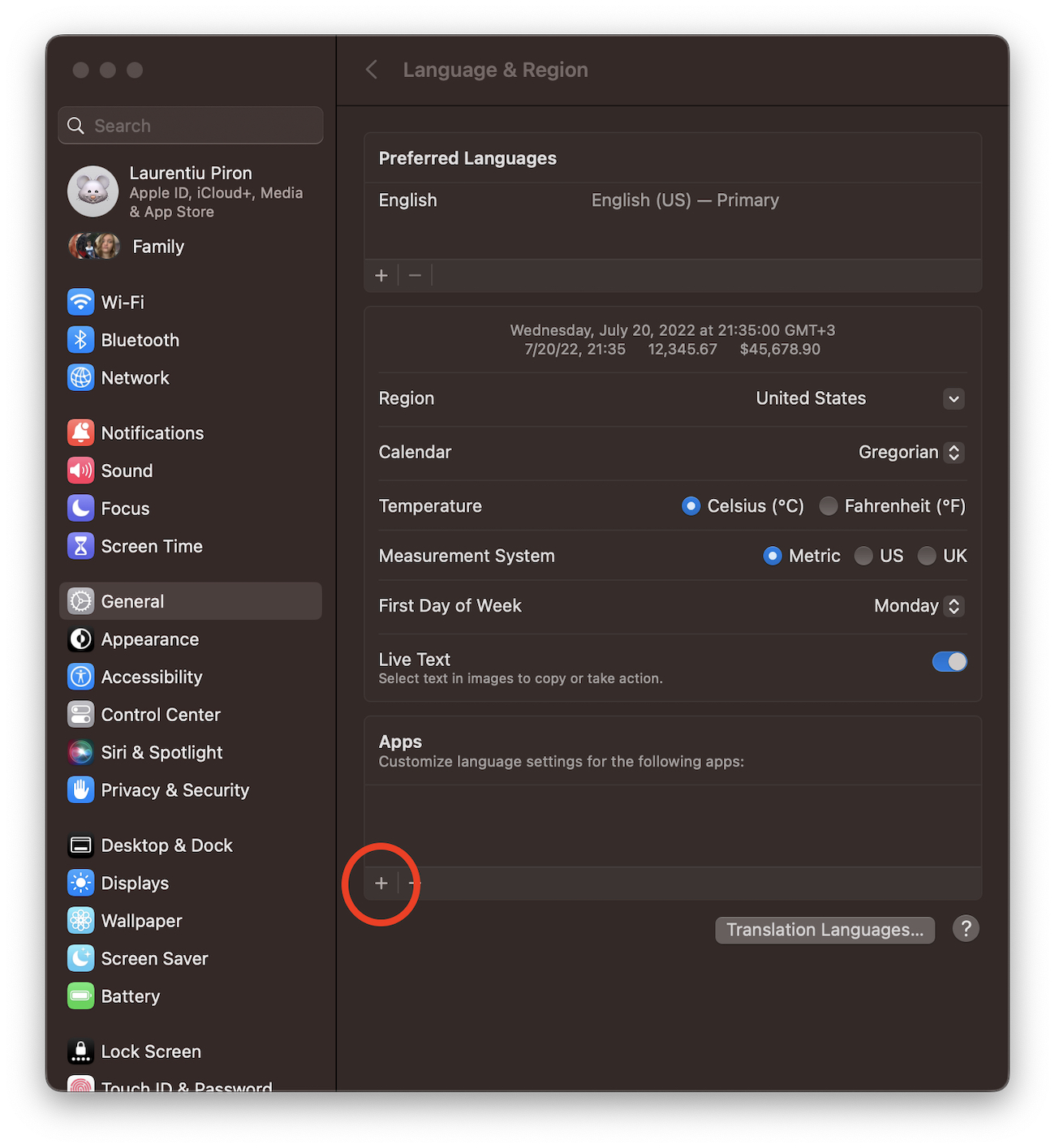Click the Translation Languages button

pos(825,930)
